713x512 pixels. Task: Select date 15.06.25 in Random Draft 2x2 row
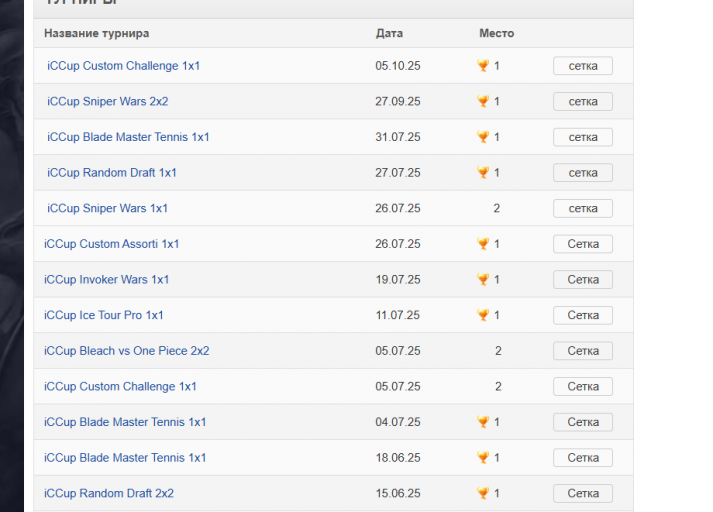pos(398,493)
